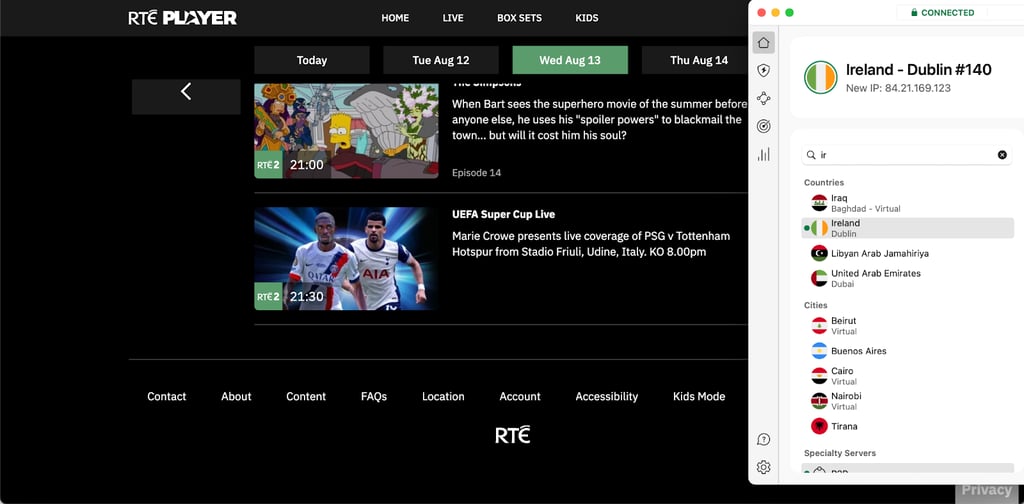Open The Simpsons episode thumbnail
This screenshot has height=504, width=1024.
coord(346,131)
